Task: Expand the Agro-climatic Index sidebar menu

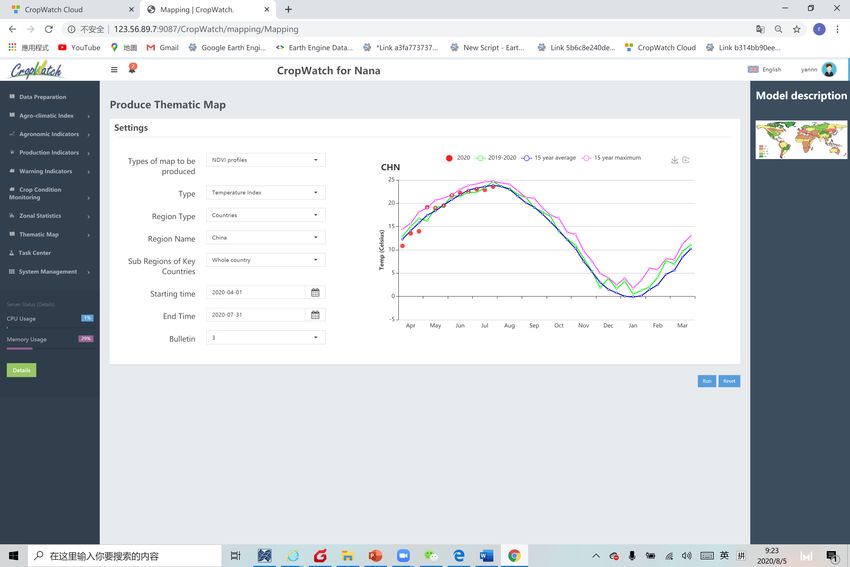Action: 49,115
